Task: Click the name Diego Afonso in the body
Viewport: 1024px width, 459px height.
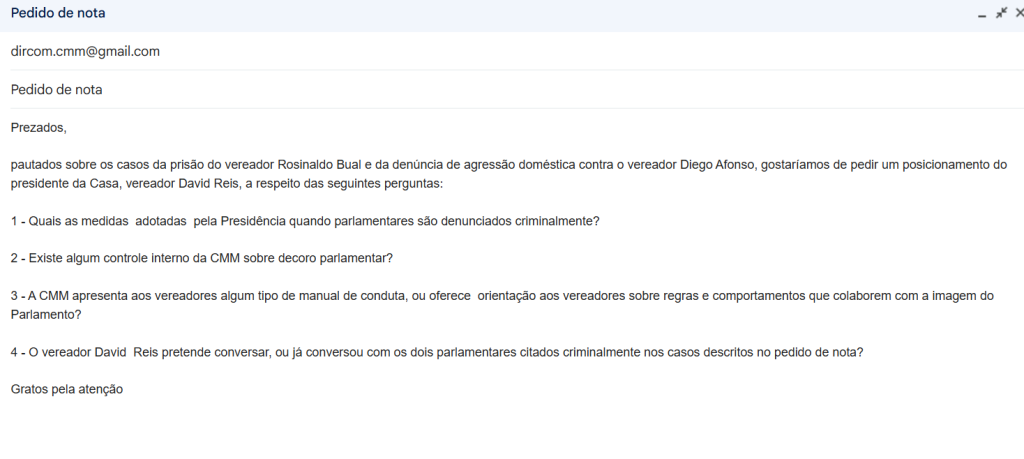Action: [743, 163]
